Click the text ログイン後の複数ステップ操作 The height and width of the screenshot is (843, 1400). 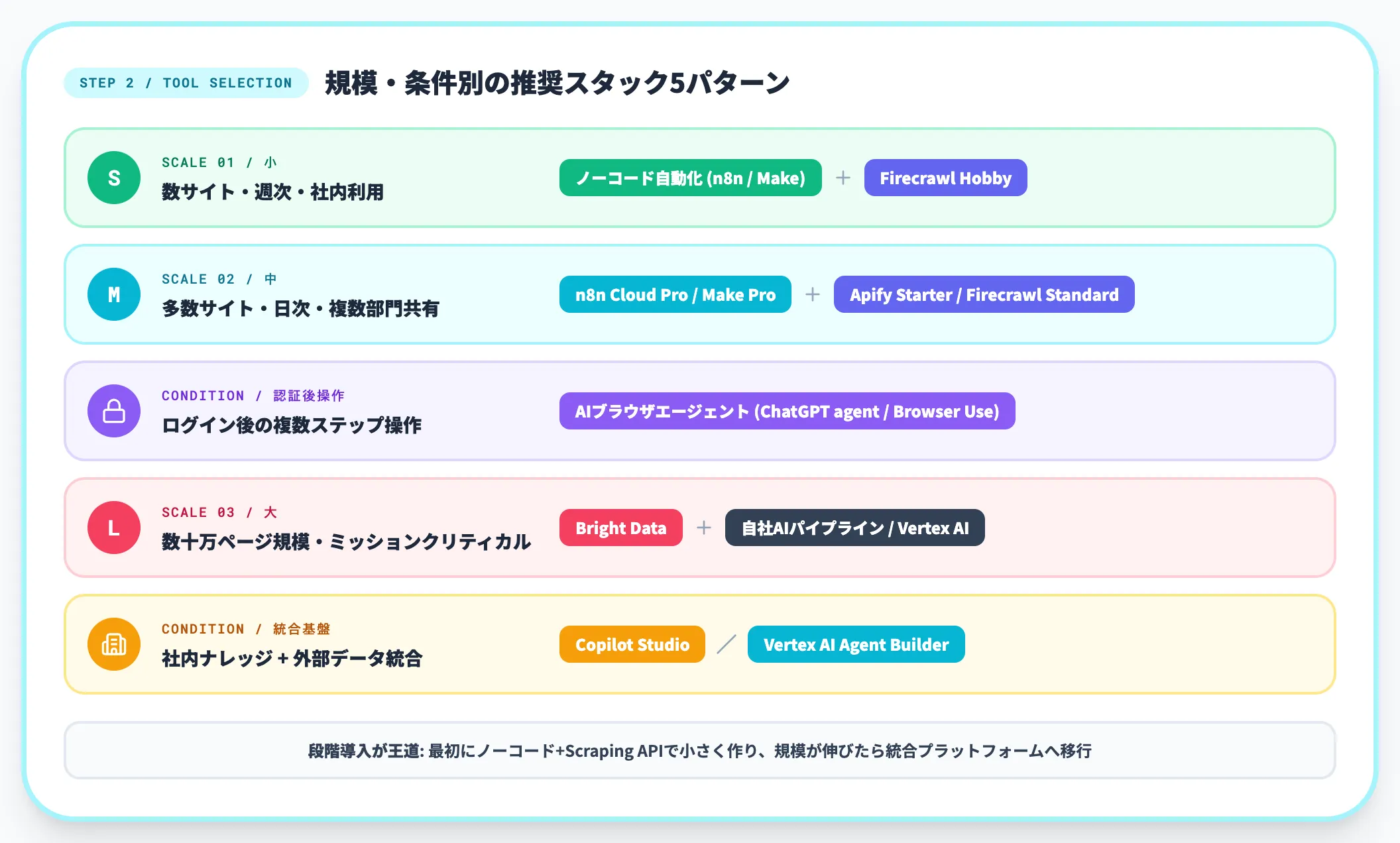(x=292, y=425)
